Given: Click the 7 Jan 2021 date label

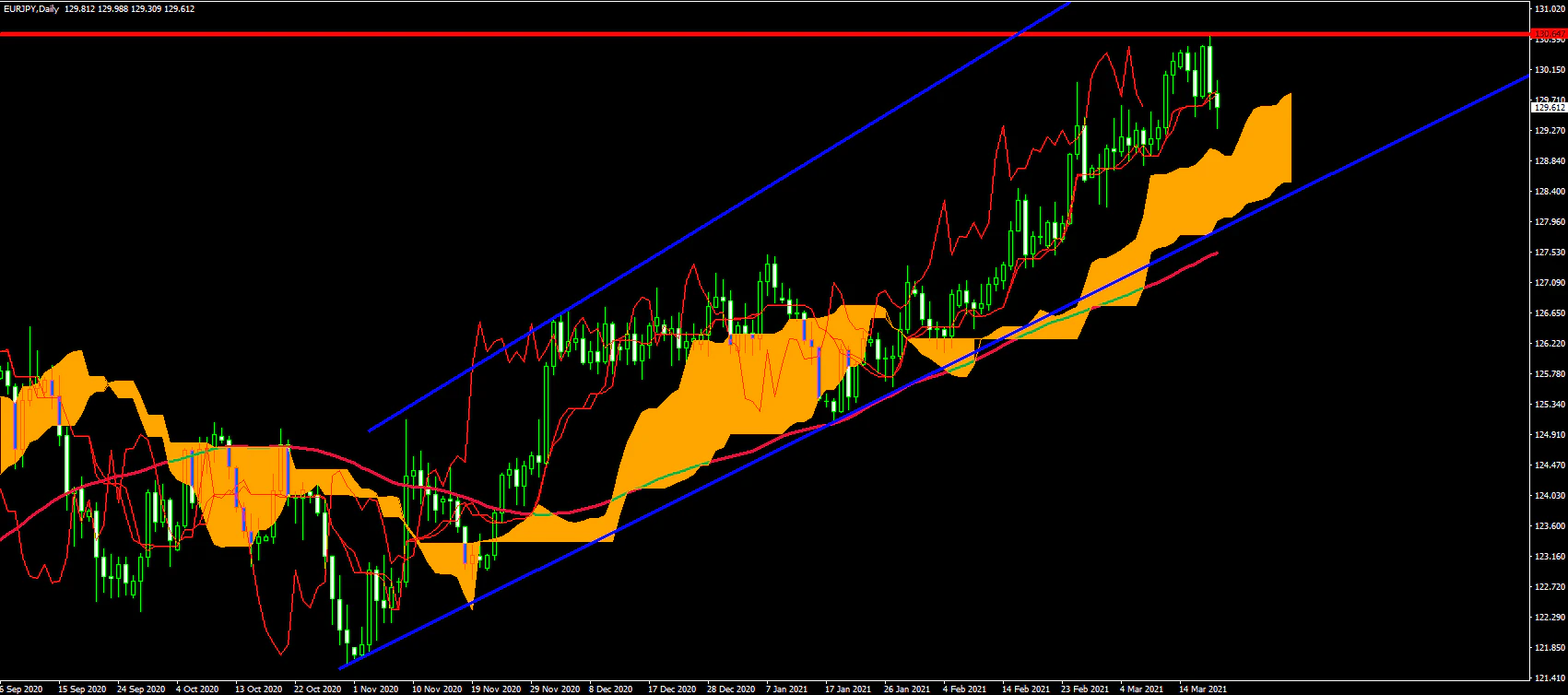Looking at the screenshot, I should pyautogui.click(x=789, y=689).
